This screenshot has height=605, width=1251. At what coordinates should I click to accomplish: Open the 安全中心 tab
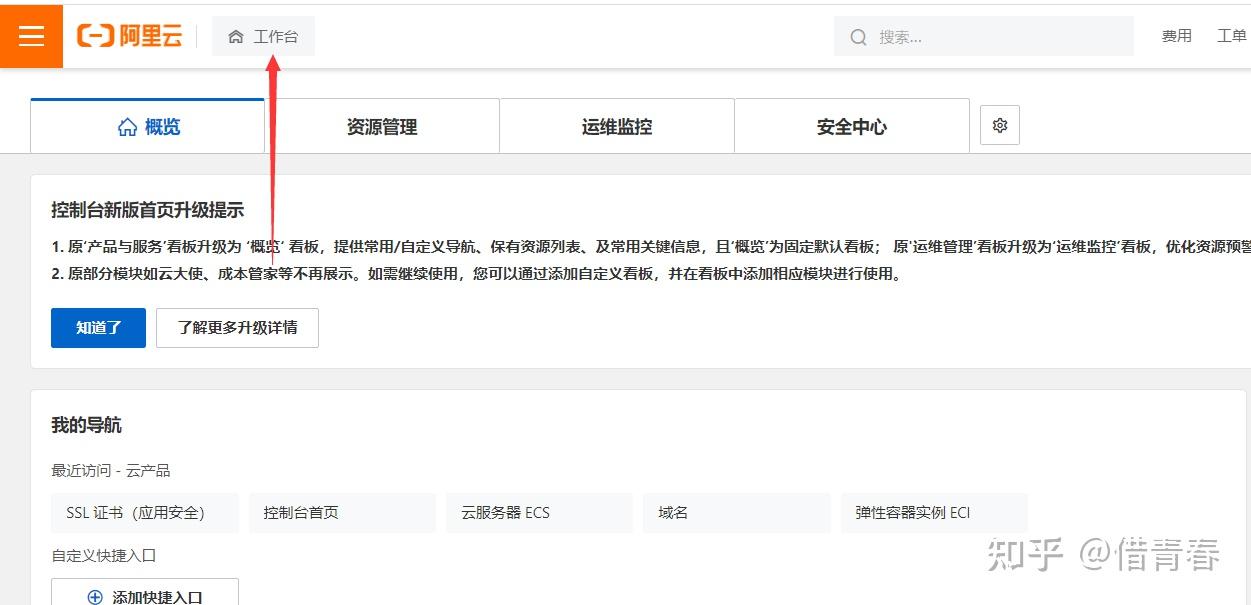pos(851,125)
